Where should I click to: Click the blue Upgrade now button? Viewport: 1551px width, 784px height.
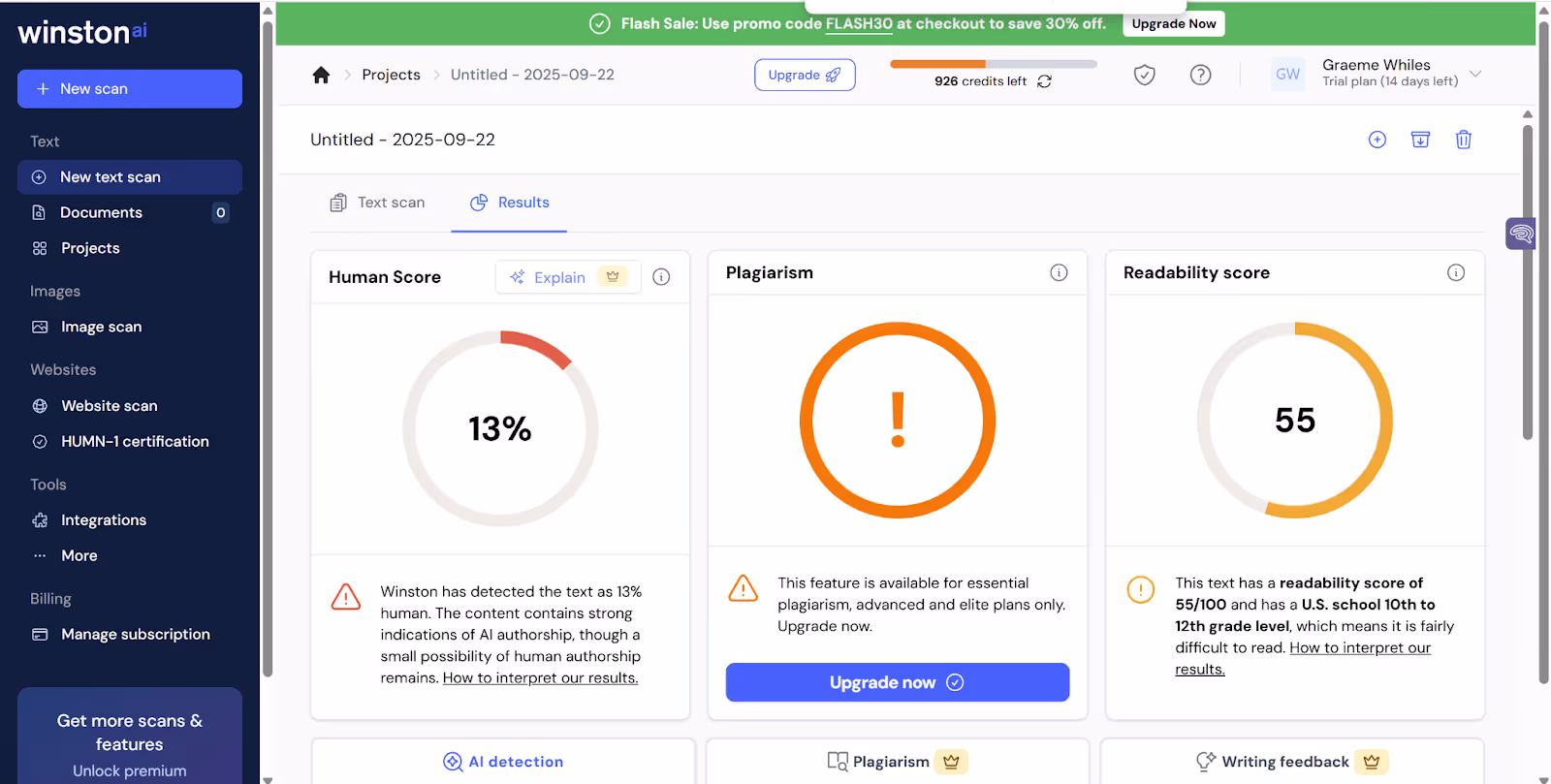click(x=898, y=682)
